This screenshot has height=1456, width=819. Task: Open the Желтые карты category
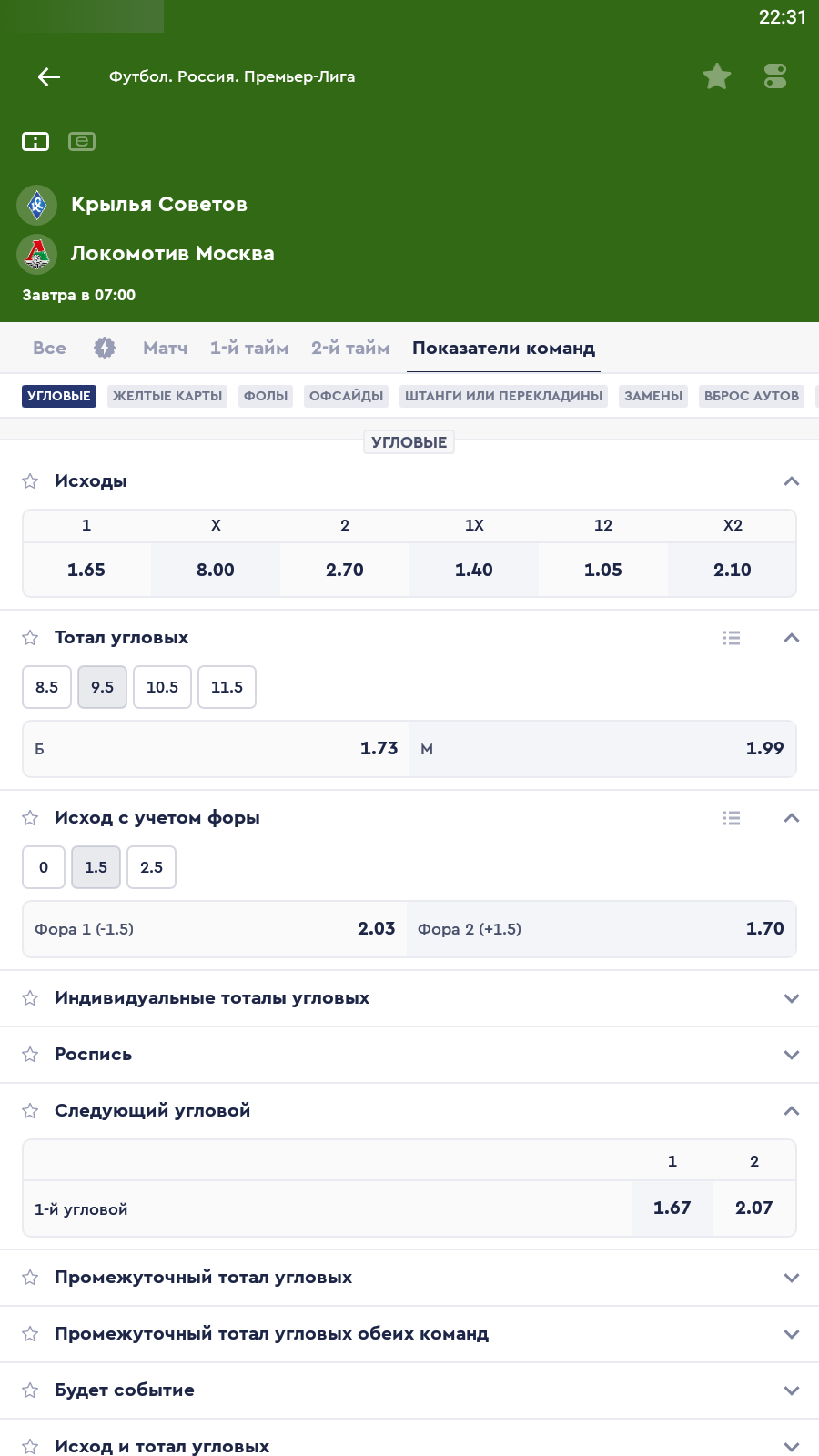(167, 396)
